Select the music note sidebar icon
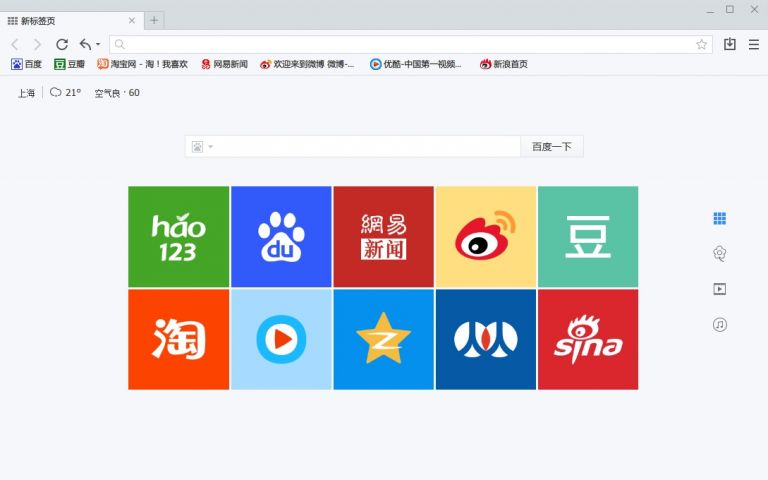This screenshot has width=768, height=480. coord(720,324)
